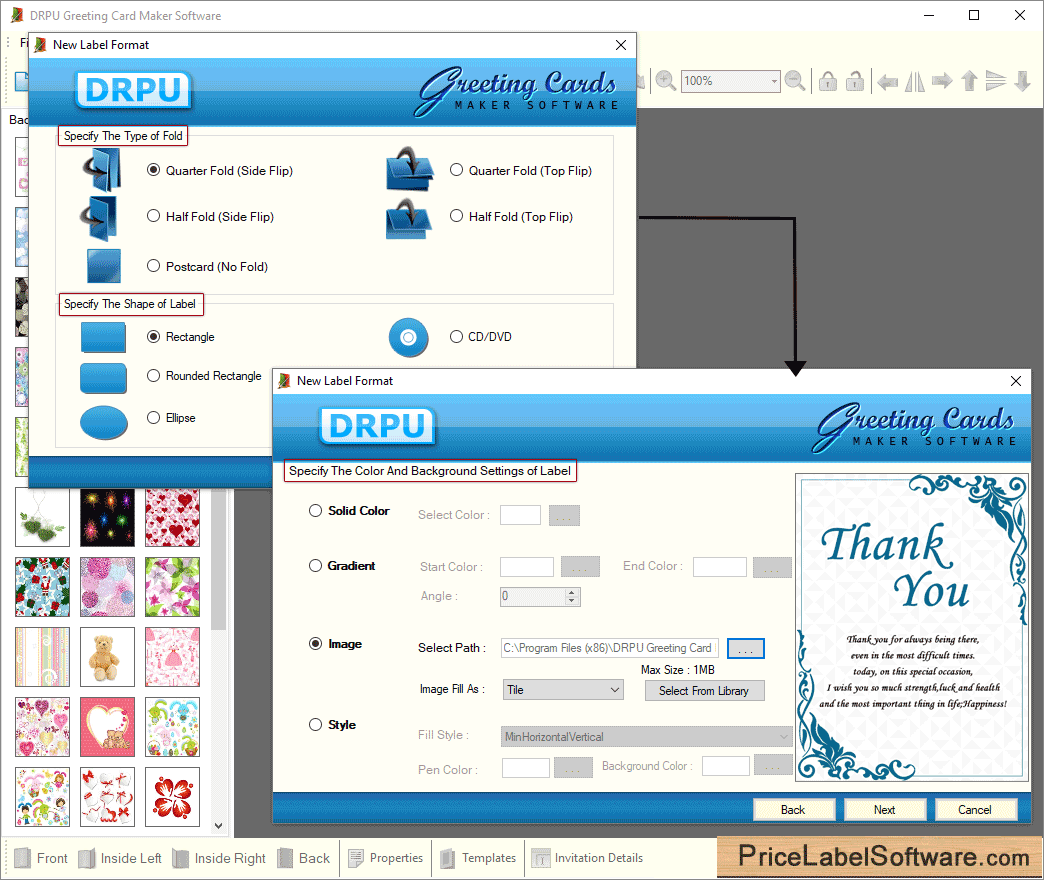Click the zoom in magnifier icon

pos(665,81)
